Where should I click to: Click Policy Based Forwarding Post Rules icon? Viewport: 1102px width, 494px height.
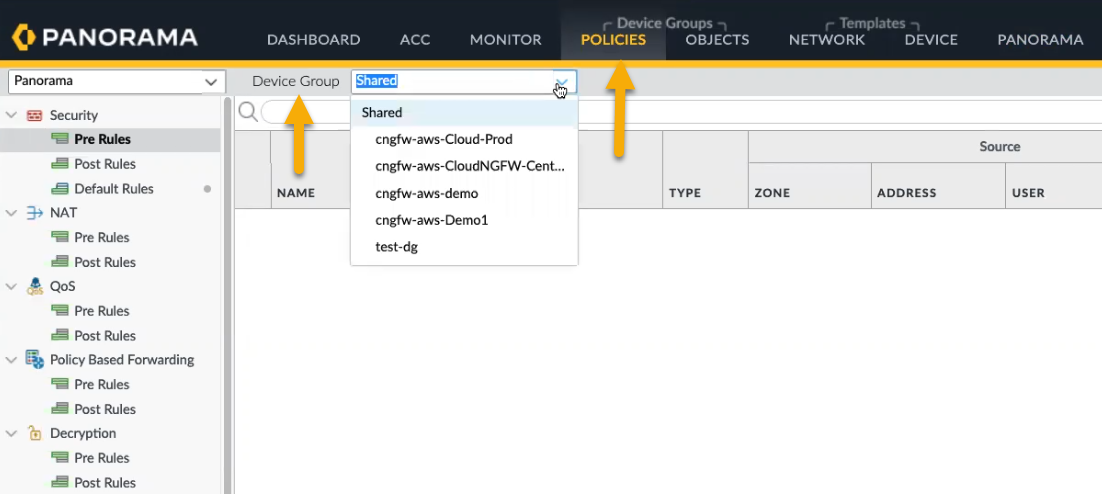60,408
